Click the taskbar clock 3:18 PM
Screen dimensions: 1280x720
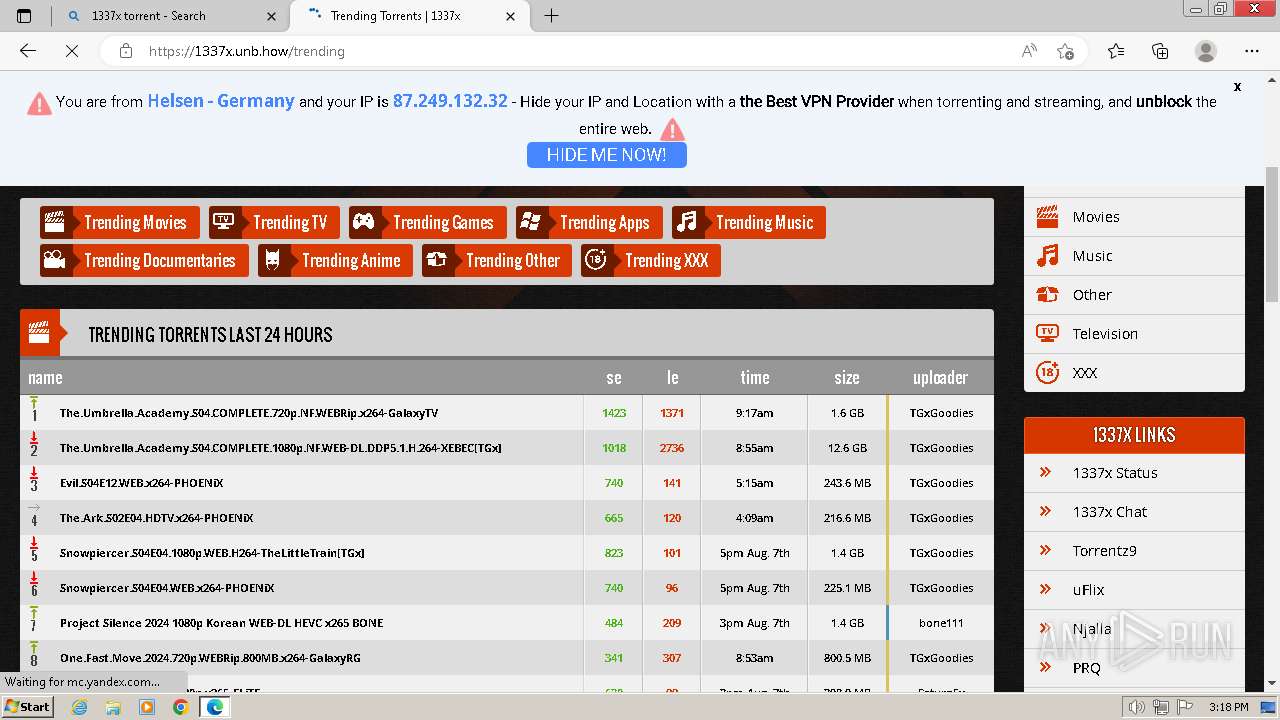(1227, 707)
